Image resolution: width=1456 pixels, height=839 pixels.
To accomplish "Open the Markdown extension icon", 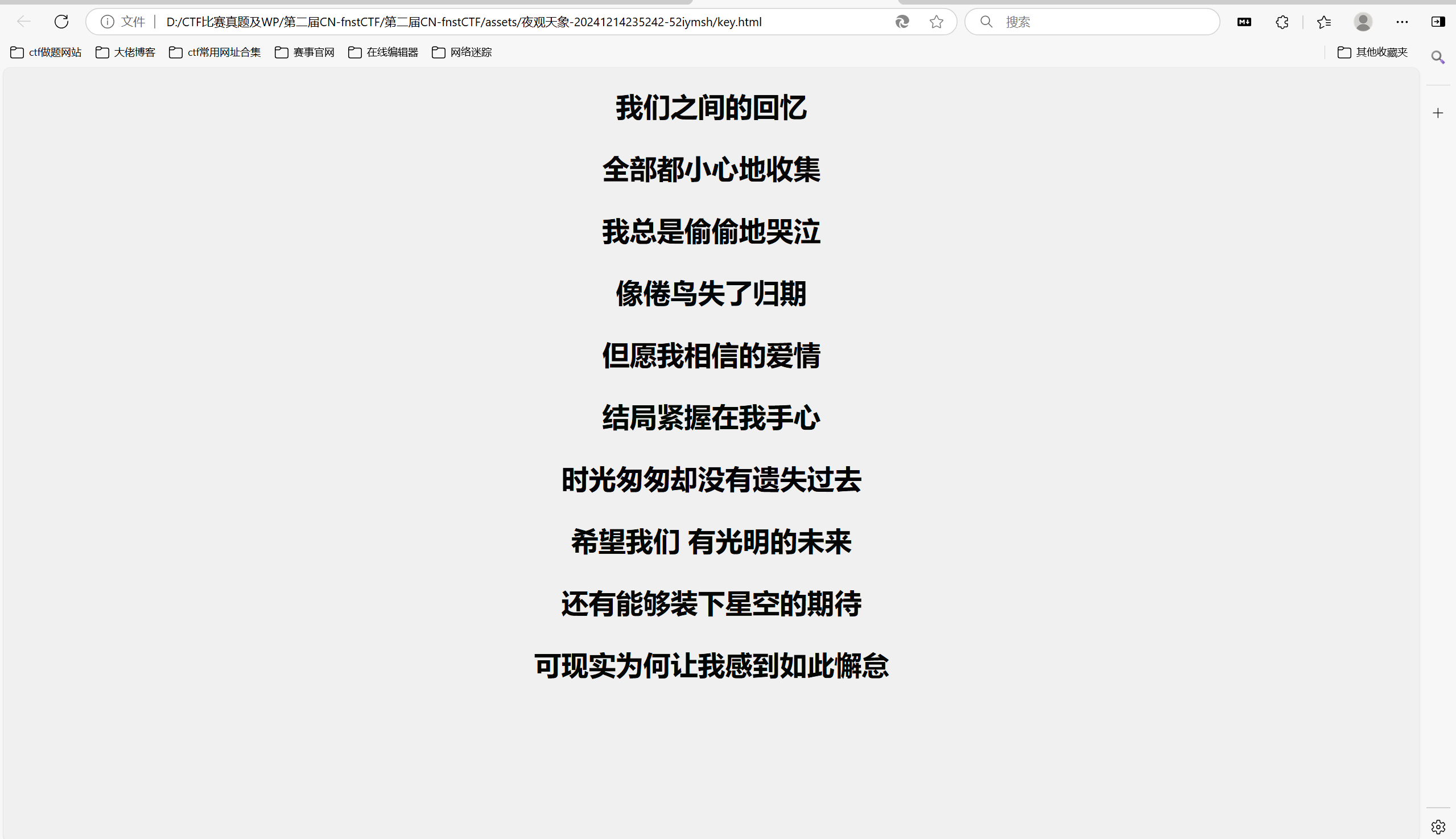I will coord(1244,22).
